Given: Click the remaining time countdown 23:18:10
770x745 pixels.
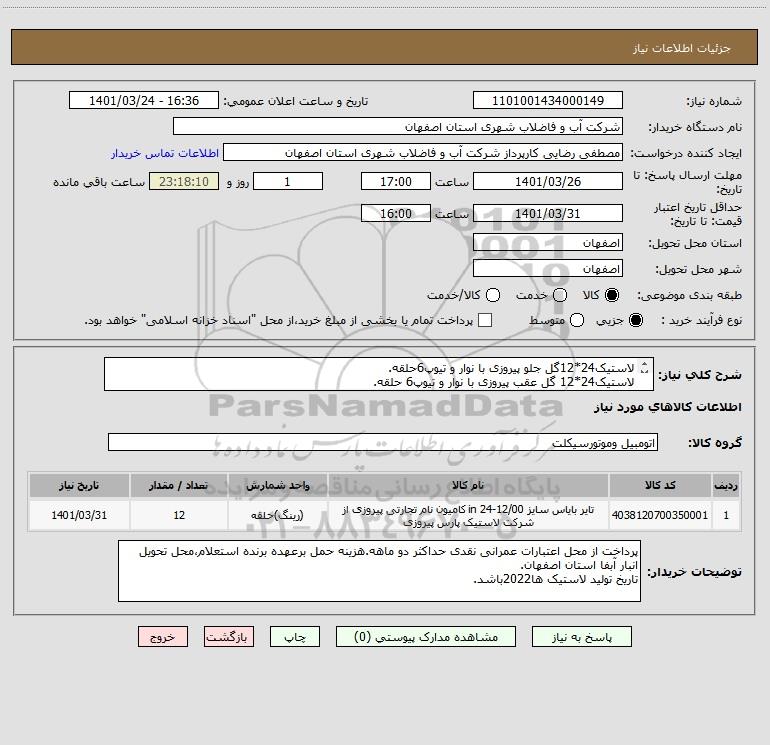Looking at the screenshot, I should [184, 181].
